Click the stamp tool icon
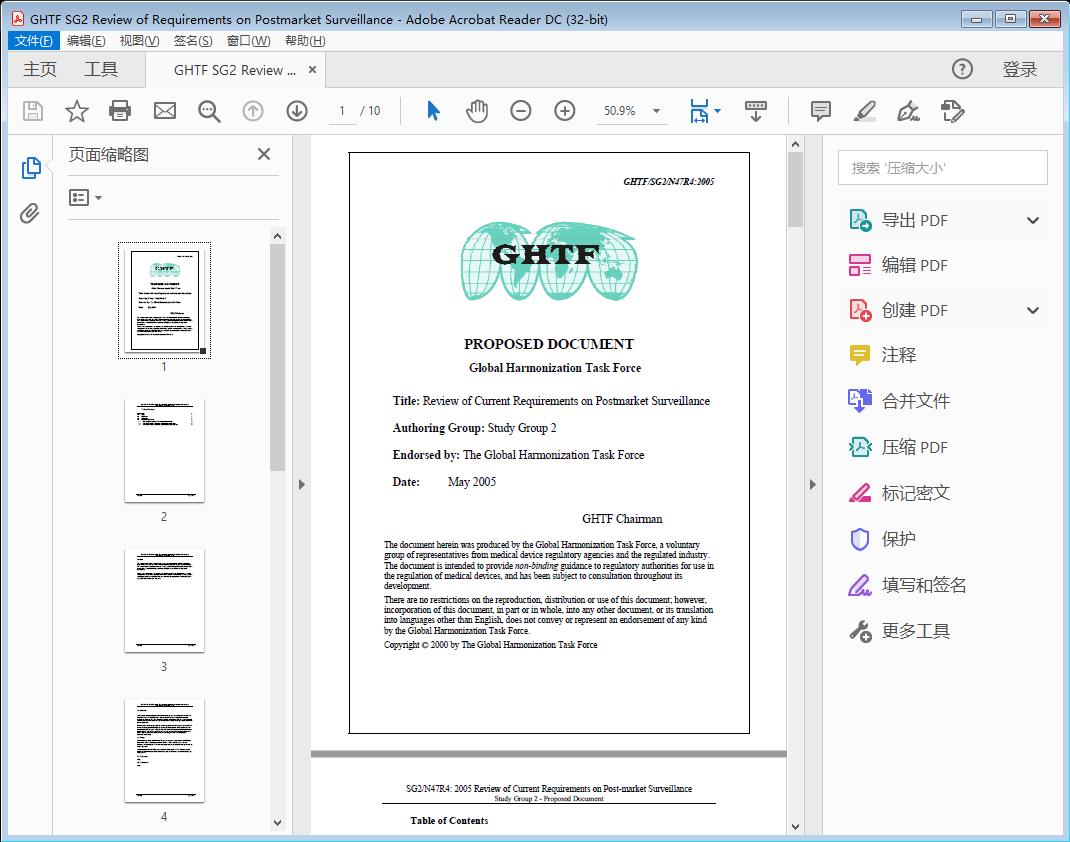The image size is (1070, 842). coord(952,111)
